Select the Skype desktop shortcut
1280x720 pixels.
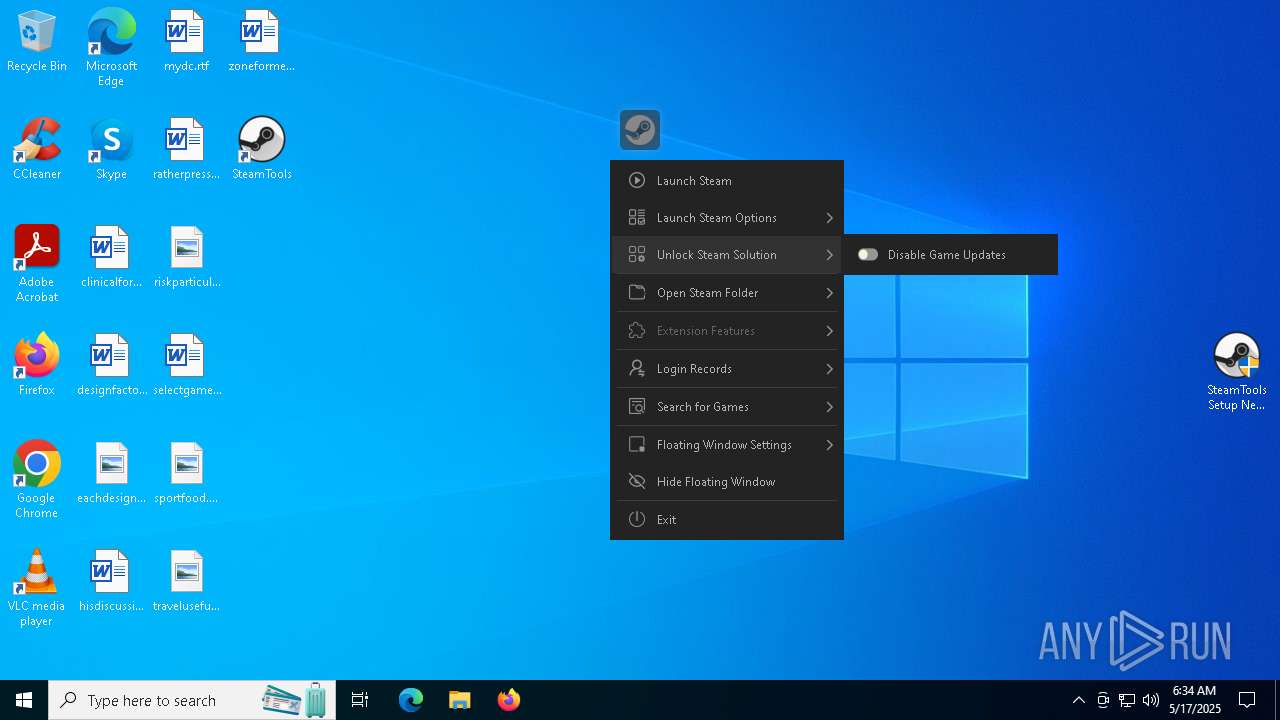tap(111, 149)
